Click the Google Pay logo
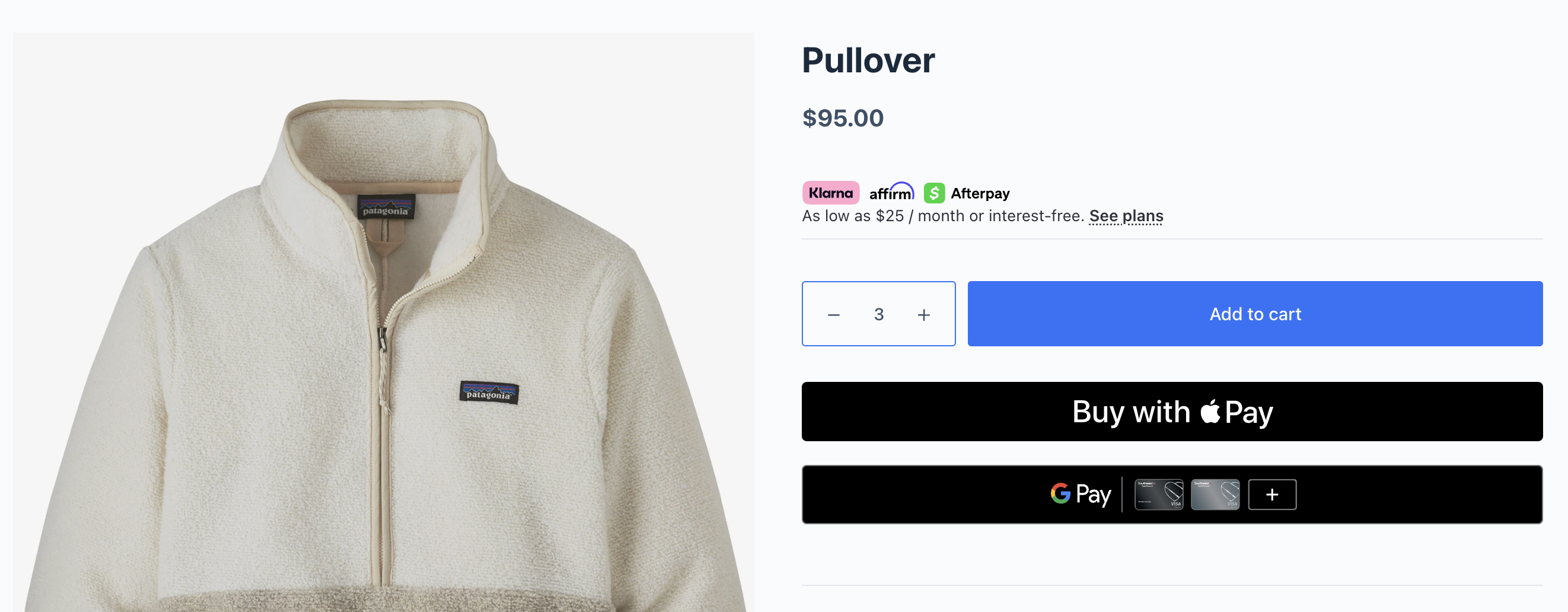 (1080, 494)
